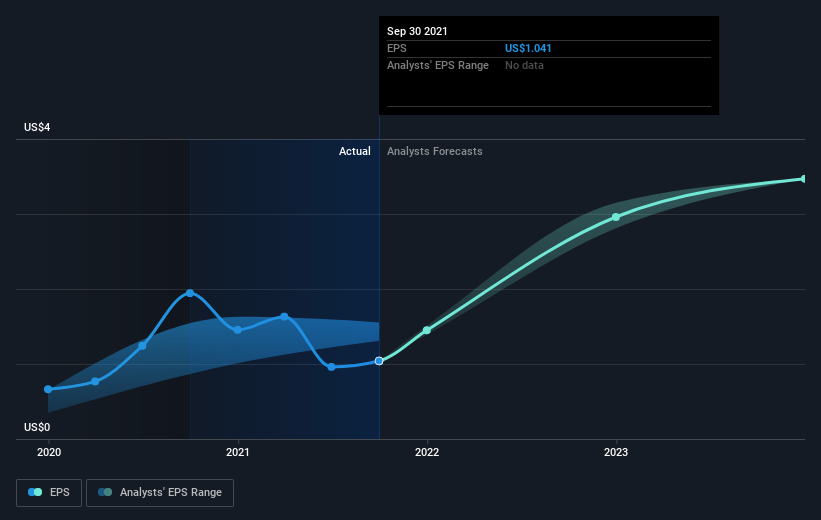Click the US$4 y-axis label

click(x=37, y=127)
